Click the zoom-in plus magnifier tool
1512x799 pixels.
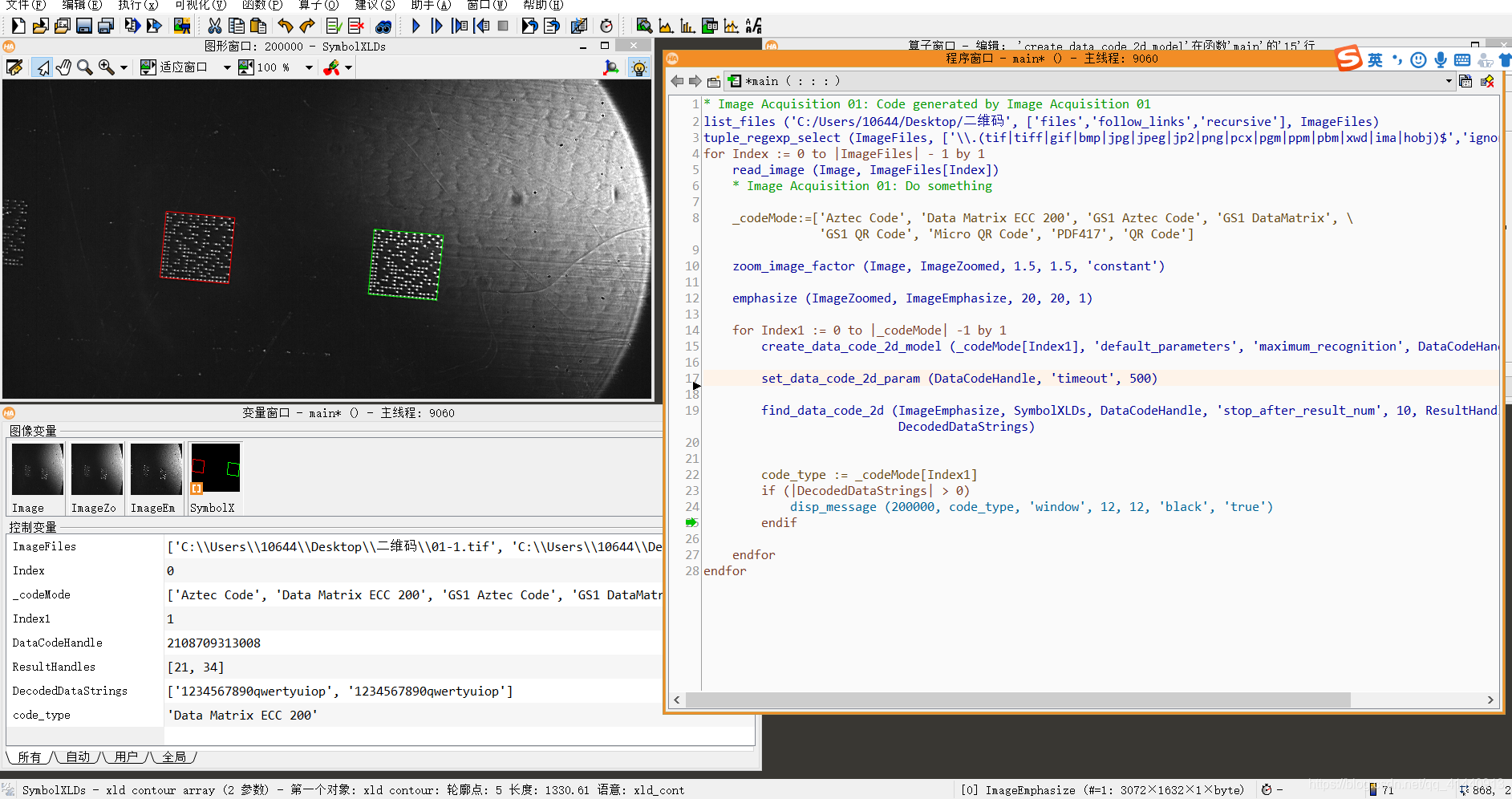[x=106, y=67]
